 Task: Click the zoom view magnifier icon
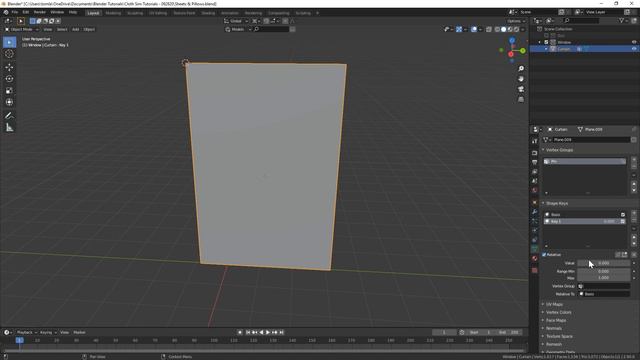[521, 69]
